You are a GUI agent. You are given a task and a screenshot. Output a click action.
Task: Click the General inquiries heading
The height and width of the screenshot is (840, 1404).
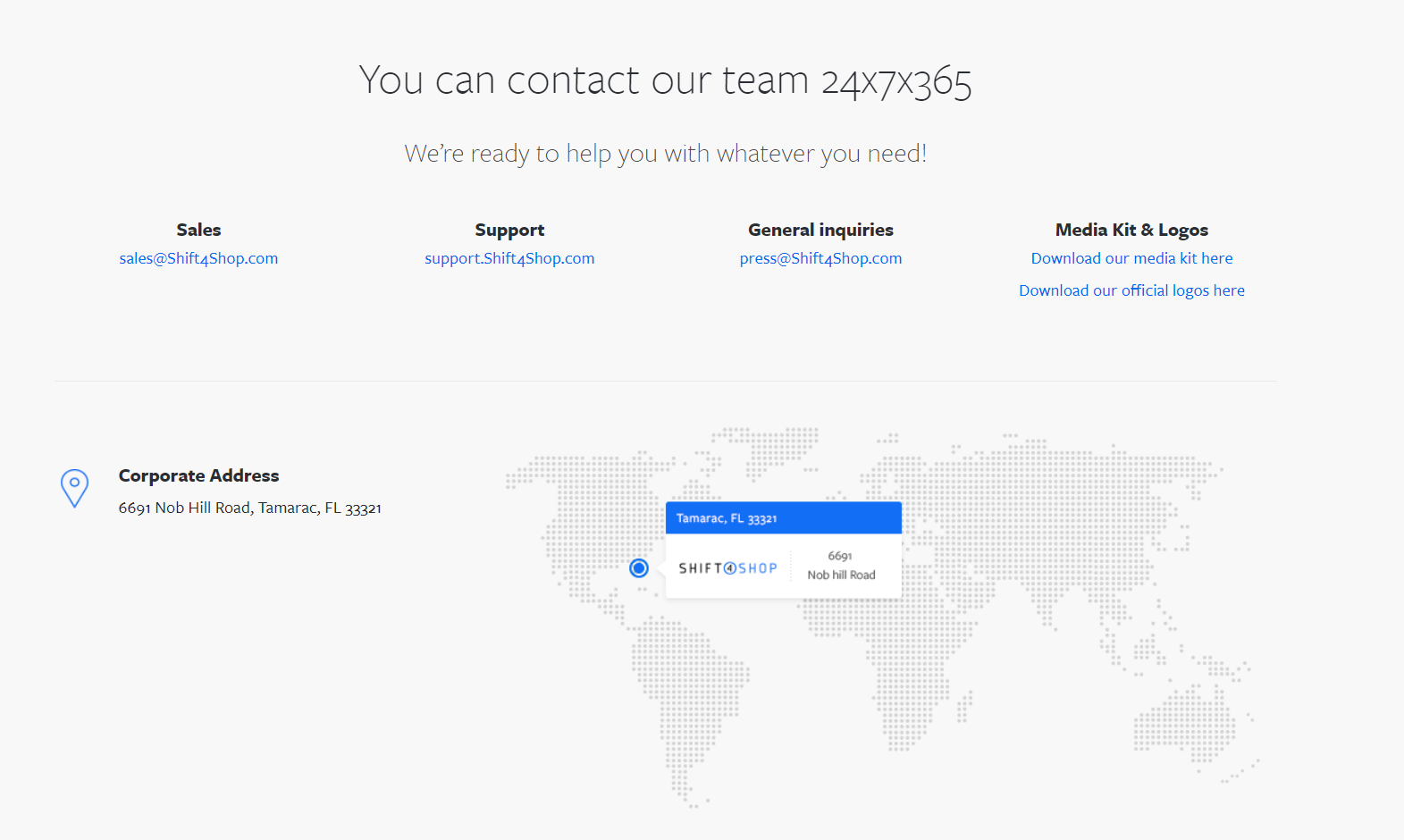820,231
